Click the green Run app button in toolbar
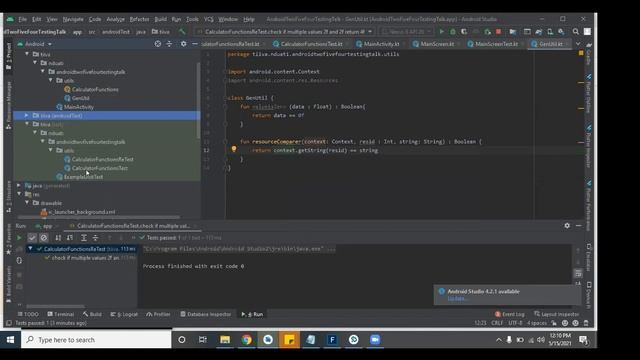 [441, 31]
